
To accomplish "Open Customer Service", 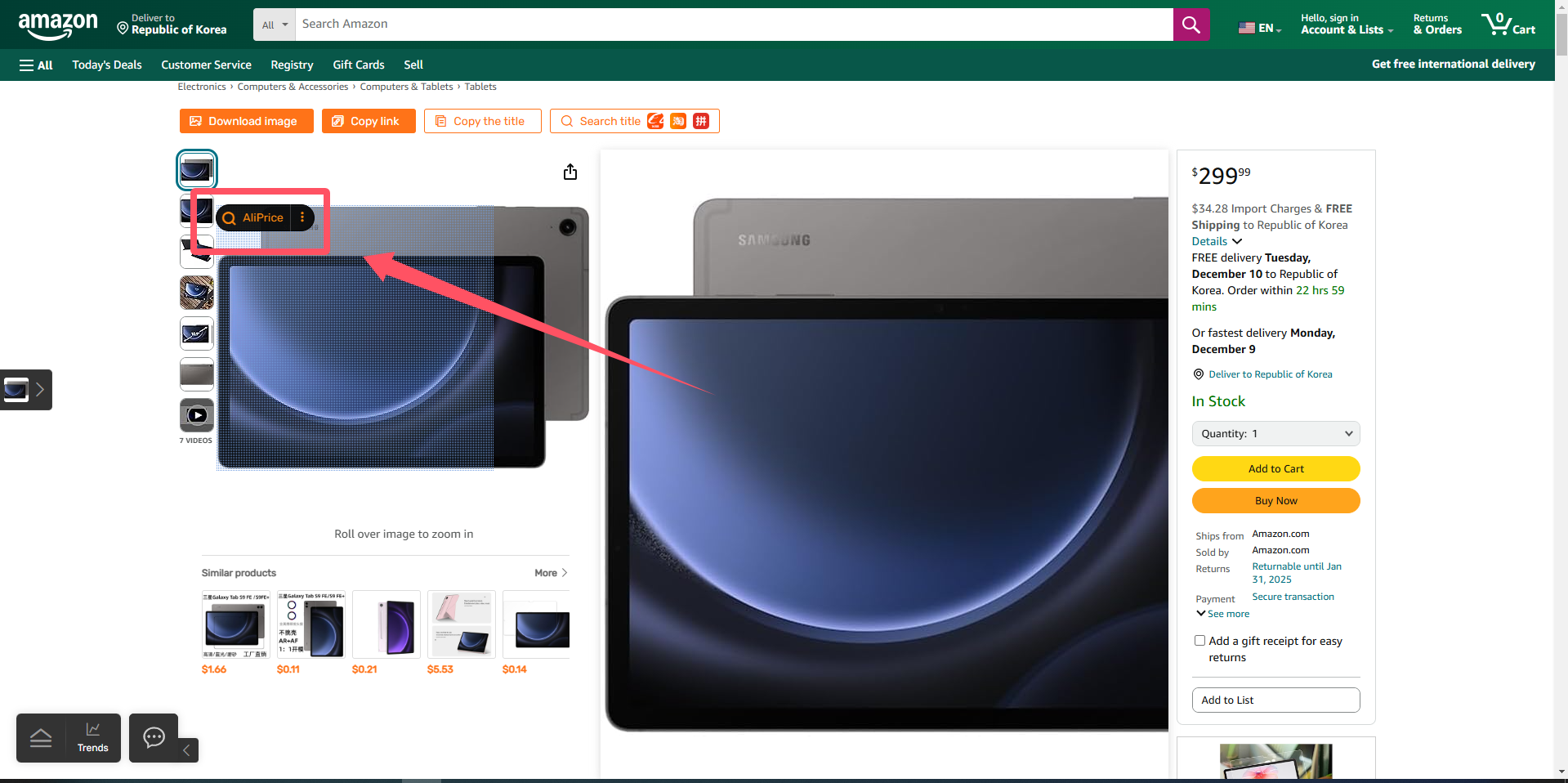I will (x=206, y=65).
